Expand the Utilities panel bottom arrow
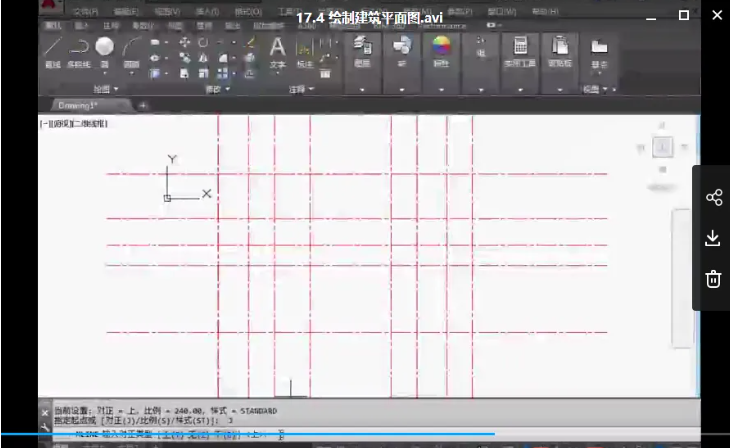 point(520,89)
